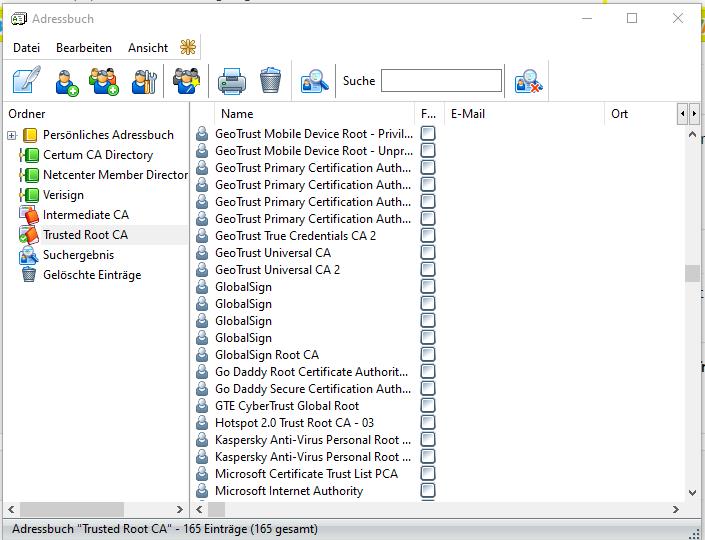The image size is (705, 540).
Task: Click the contact list horizontal scrollbar thumb
Action: pos(216,509)
